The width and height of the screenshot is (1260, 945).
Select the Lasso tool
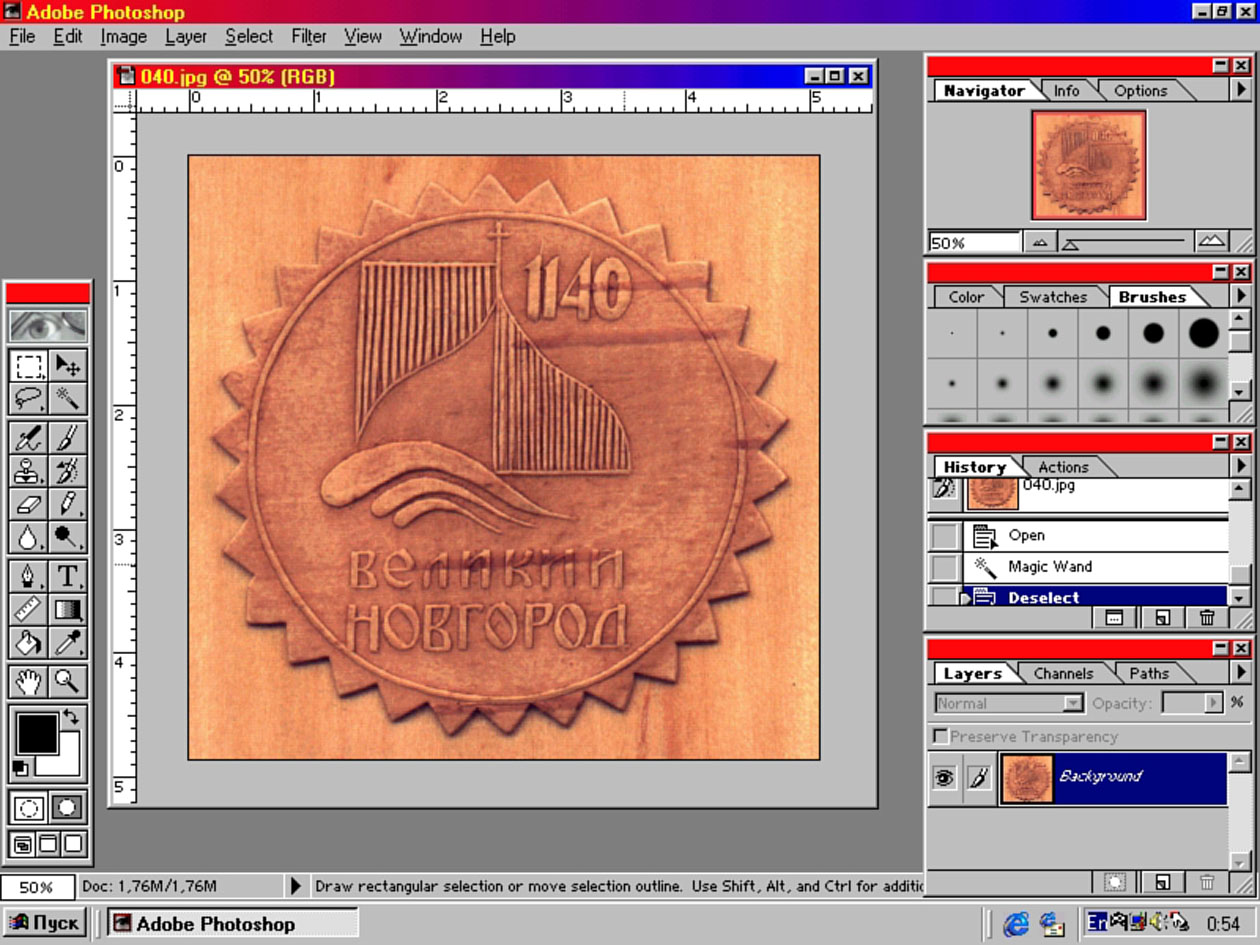point(28,399)
